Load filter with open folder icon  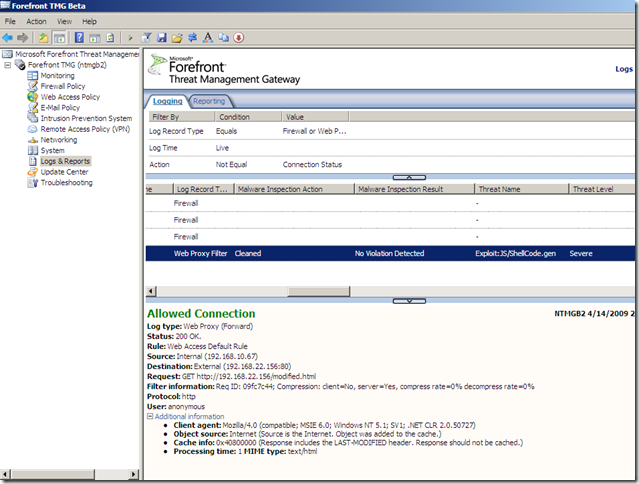click(x=177, y=38)
